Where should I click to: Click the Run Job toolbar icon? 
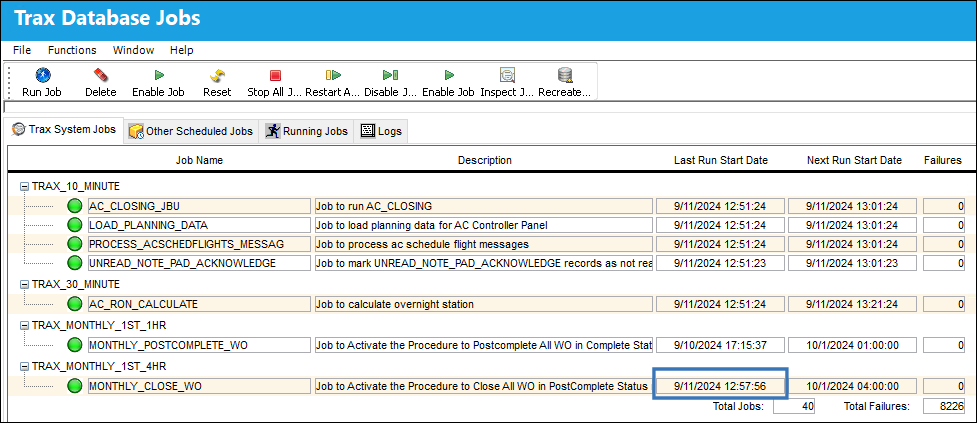click(x=42, y=75)
